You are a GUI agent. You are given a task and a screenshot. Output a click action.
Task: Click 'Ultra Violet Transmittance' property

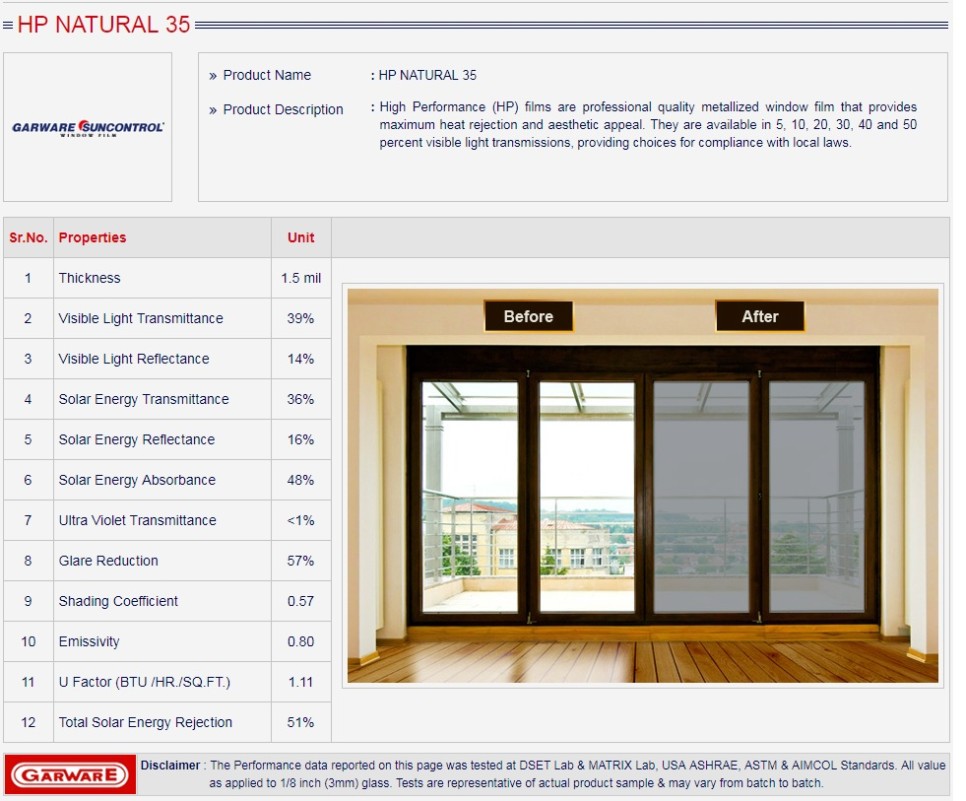click(137, 520)
